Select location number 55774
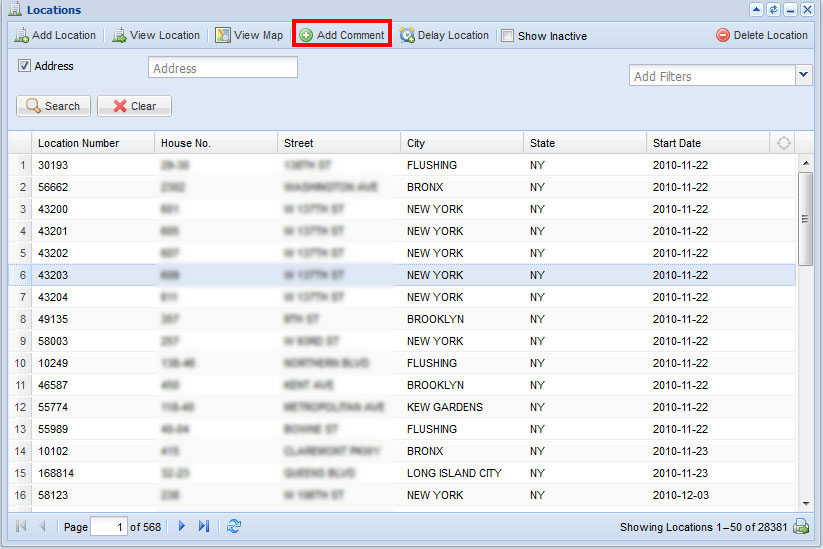Image resolution: width=823 pixels, height=549 pixels. click(x=53, y=407)
